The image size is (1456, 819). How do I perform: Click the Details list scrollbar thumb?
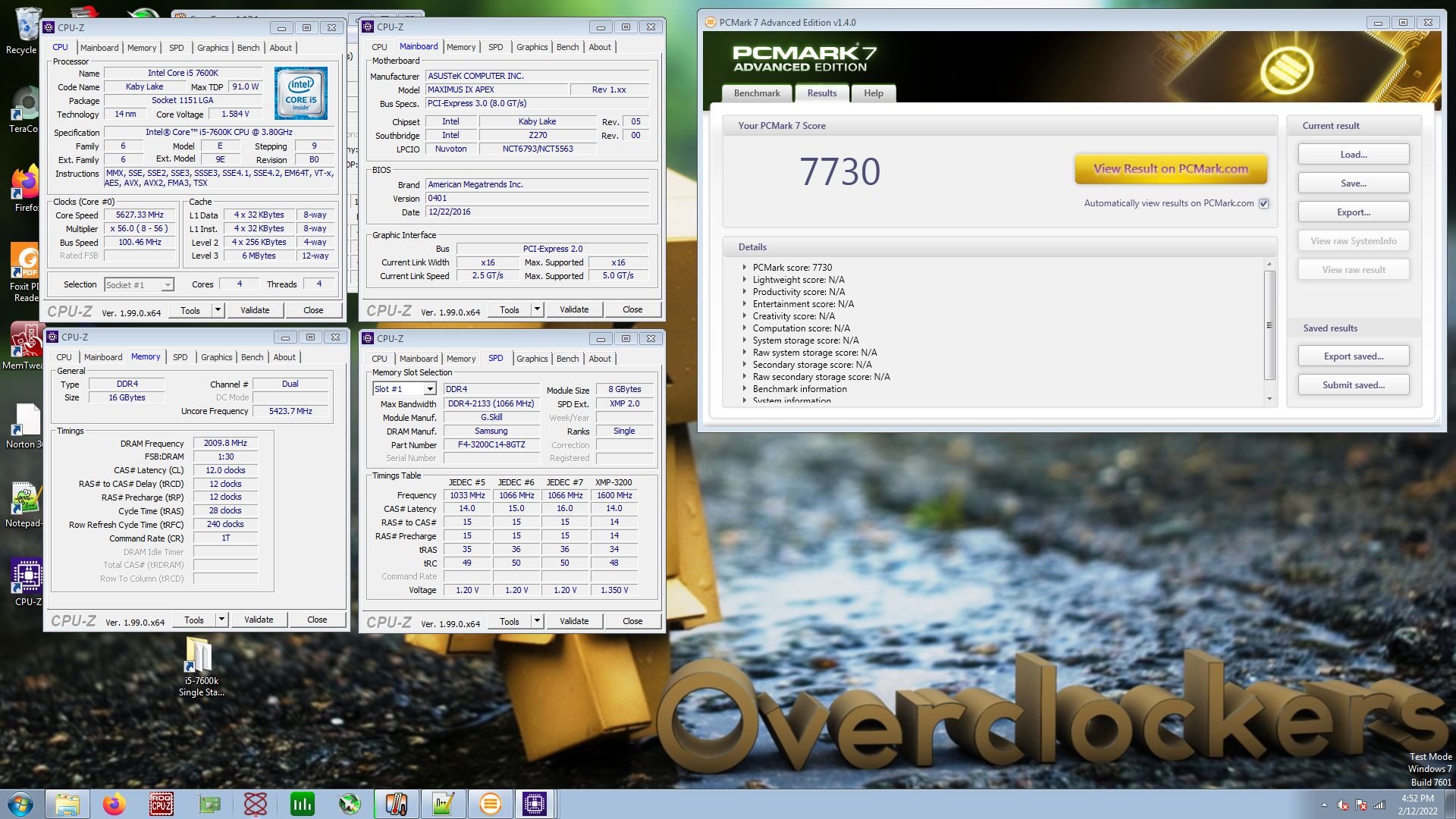1269,325
